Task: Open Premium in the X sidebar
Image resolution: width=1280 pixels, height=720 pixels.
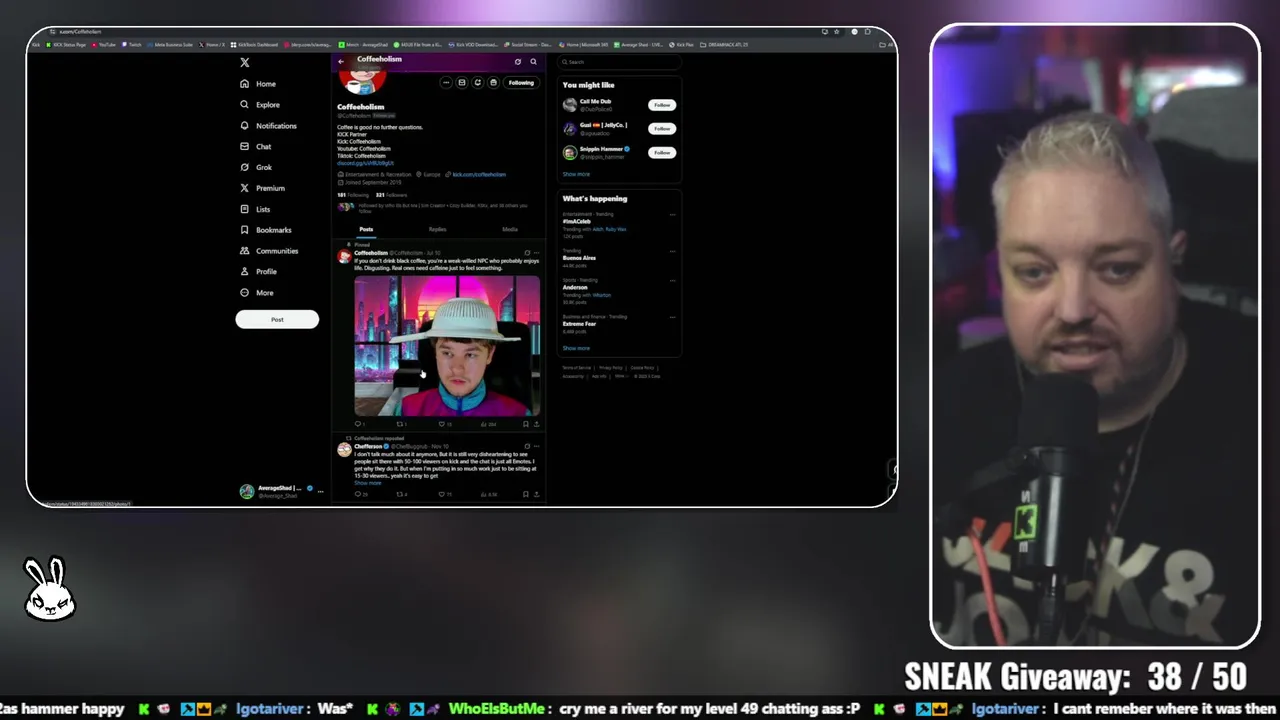Action: [262, 188]
